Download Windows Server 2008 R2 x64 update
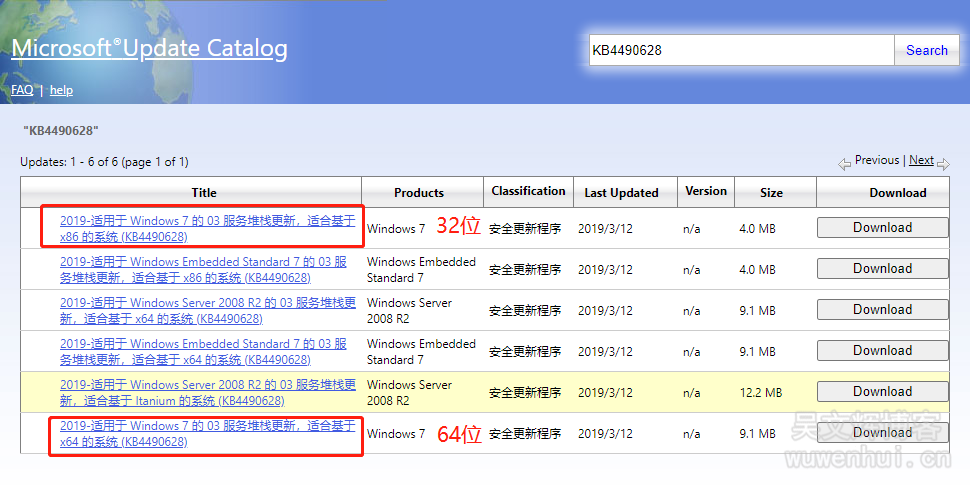The height and width of the screenshot is (485, 970). [x=882, y=310]
